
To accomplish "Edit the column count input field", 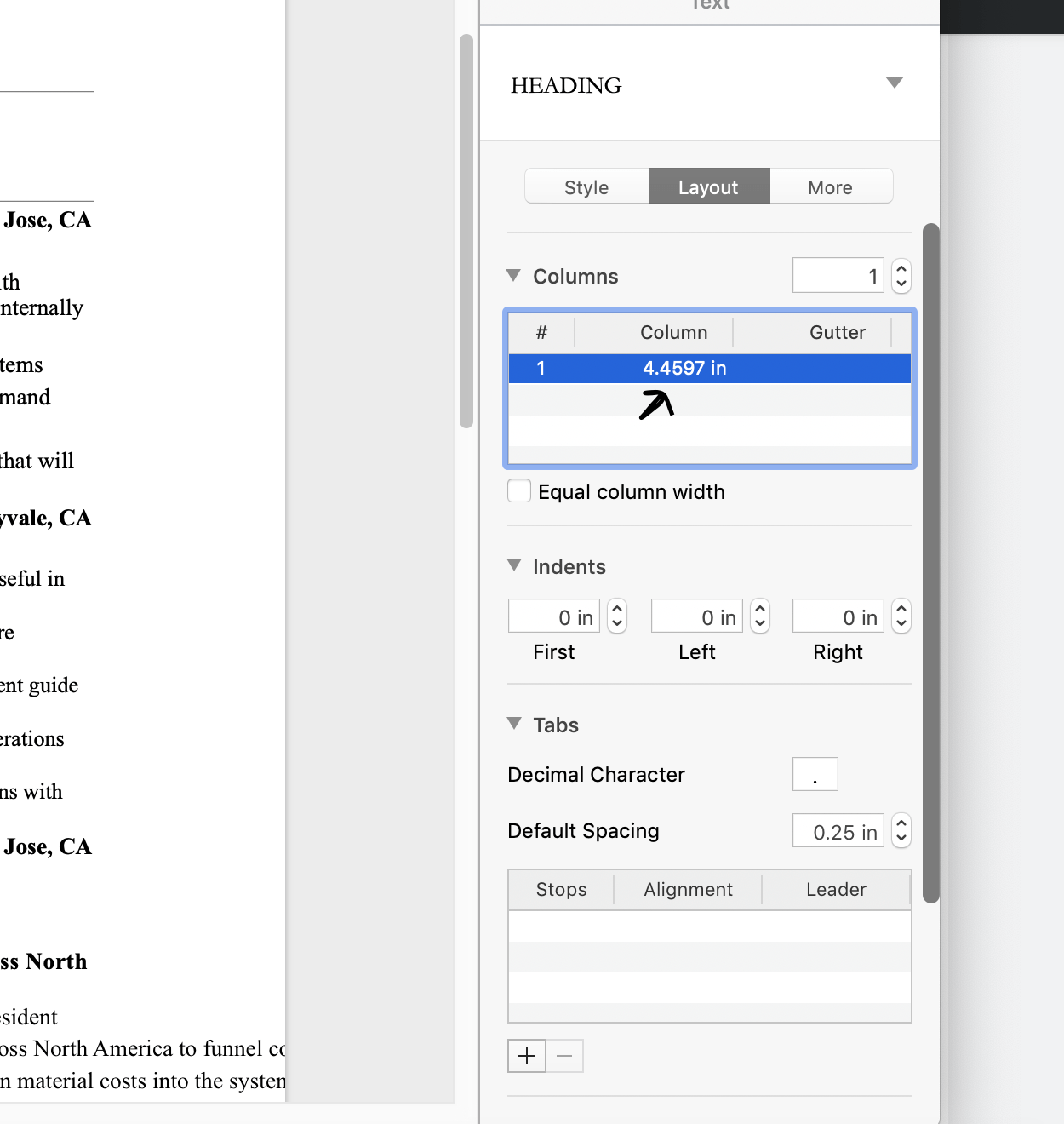I will (838, 275).
